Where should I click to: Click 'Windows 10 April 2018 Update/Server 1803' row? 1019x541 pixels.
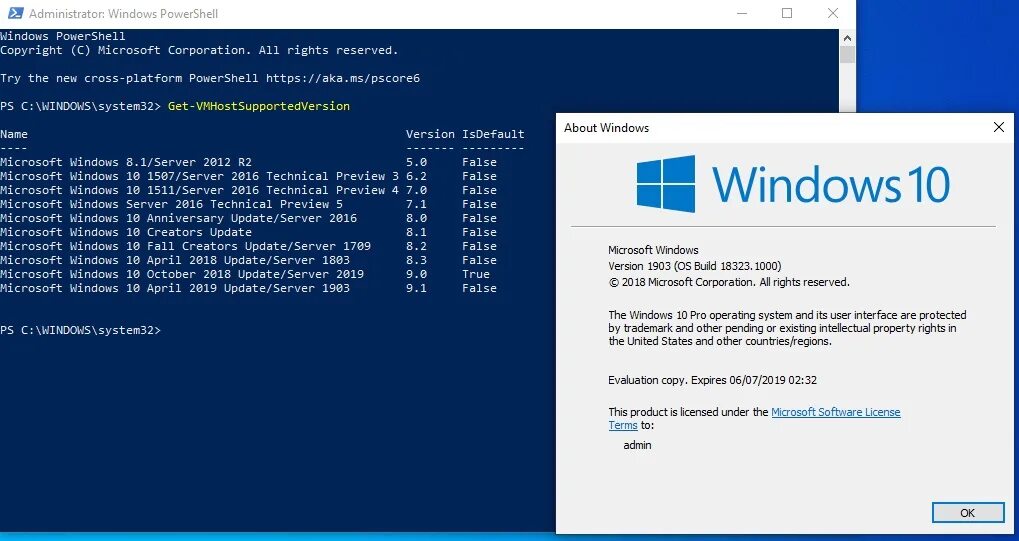click(248, 260)
